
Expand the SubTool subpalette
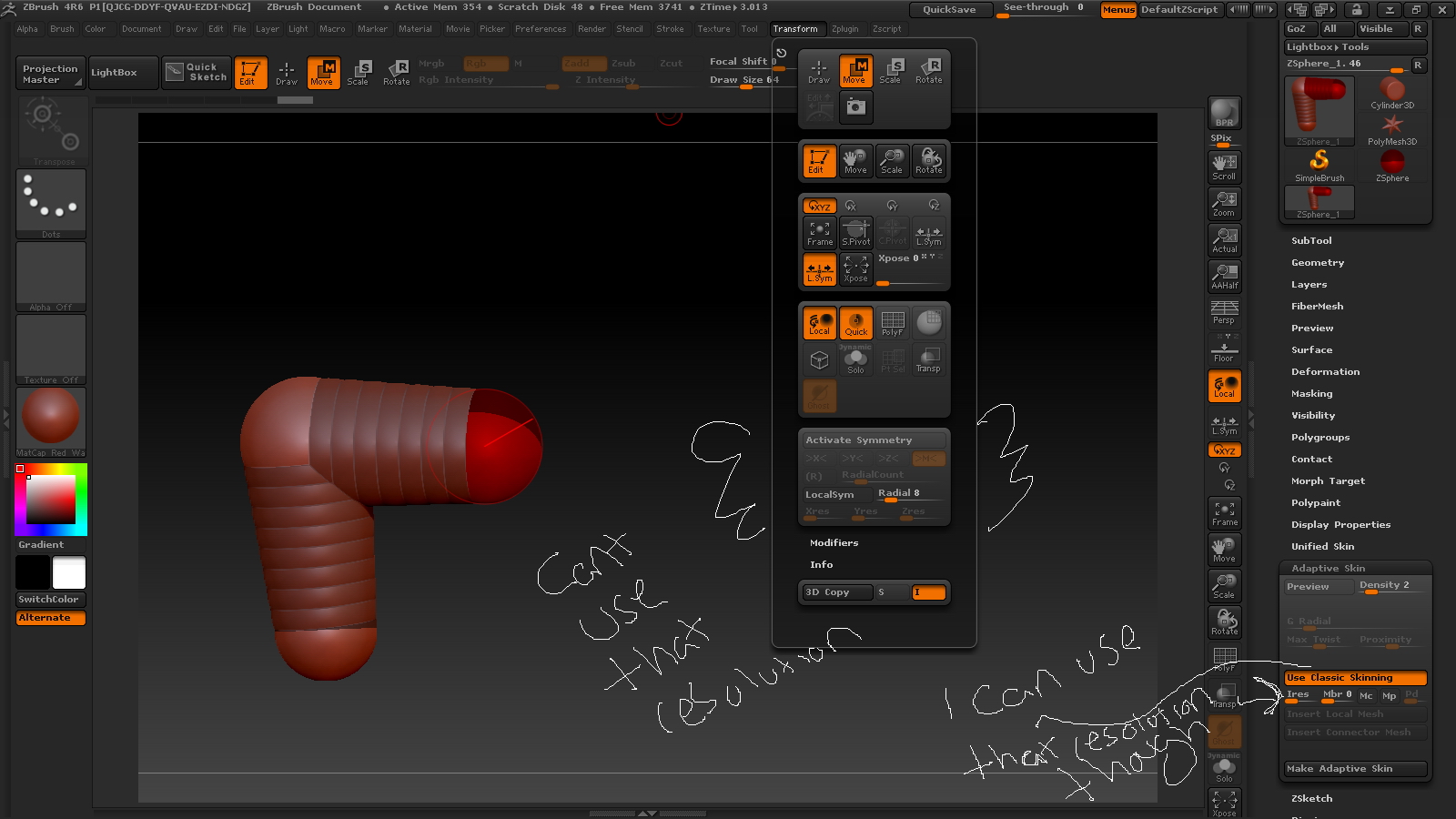point(1311,240)
